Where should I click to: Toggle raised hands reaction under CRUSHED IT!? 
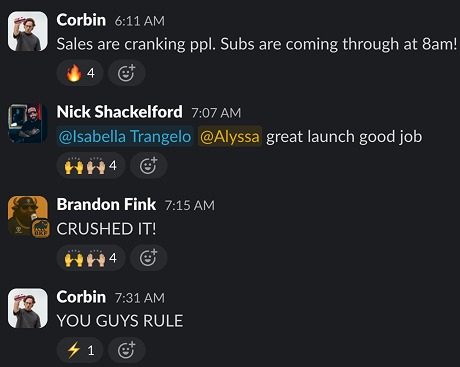tap(91, 258)
